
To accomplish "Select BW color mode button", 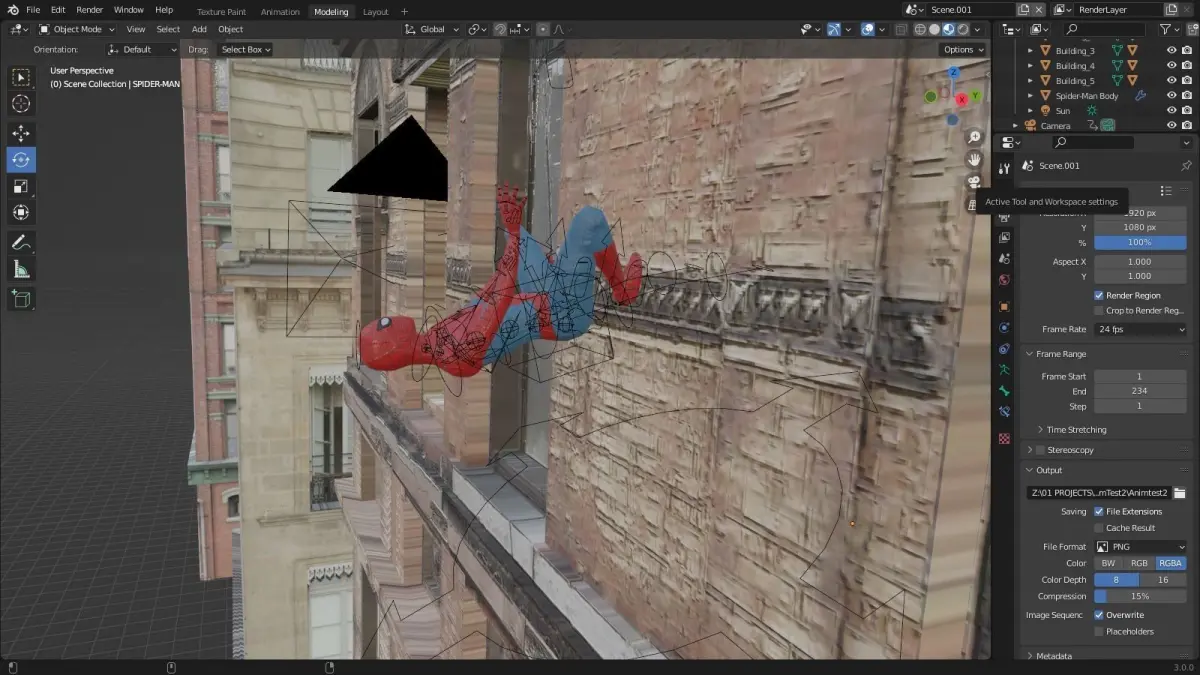I will tap(1109, 563).
